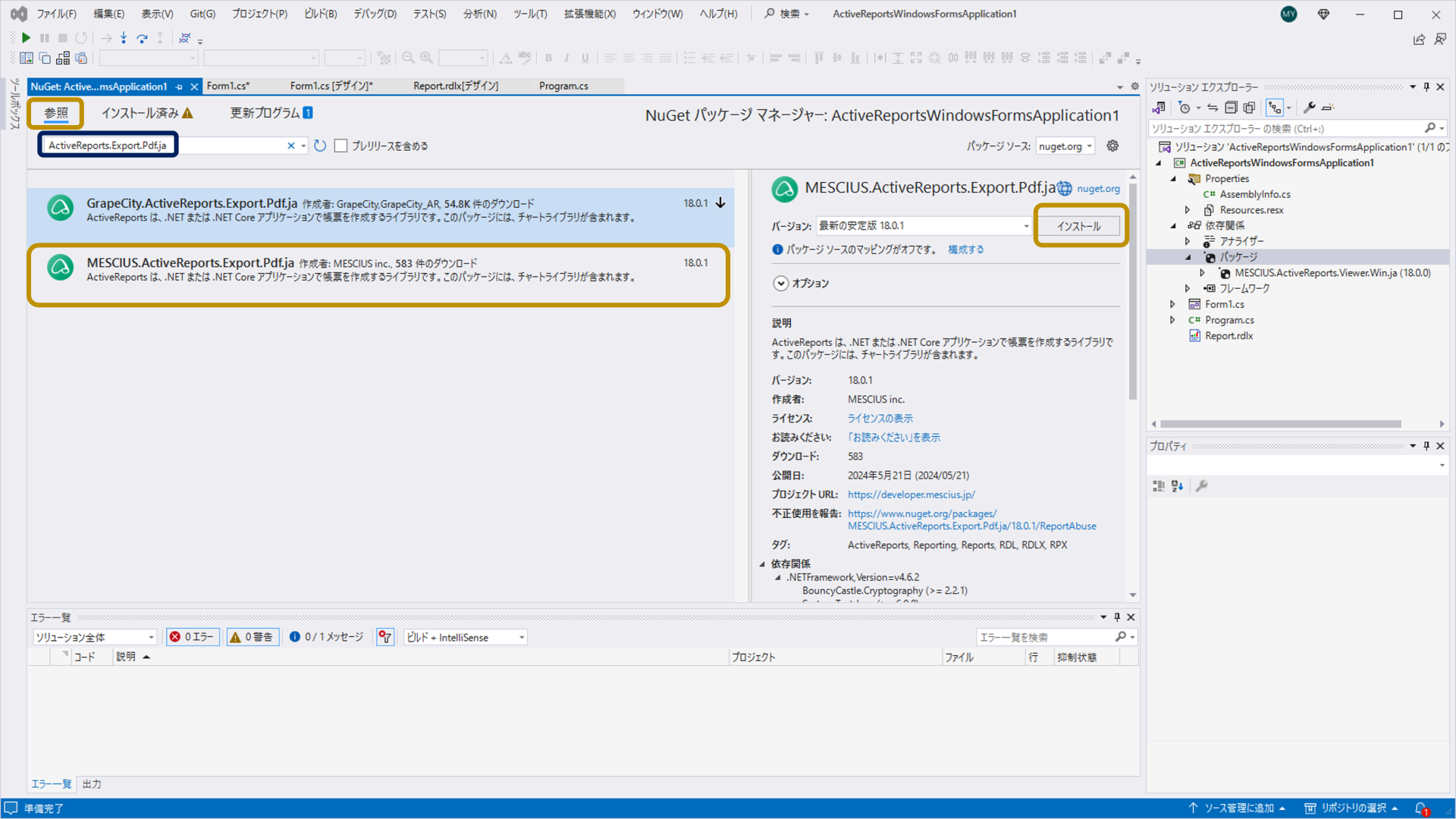Expand the Program.cs tree node
The height and width of the screenshot is (819, 1456).
click(x=1172, y=320)
